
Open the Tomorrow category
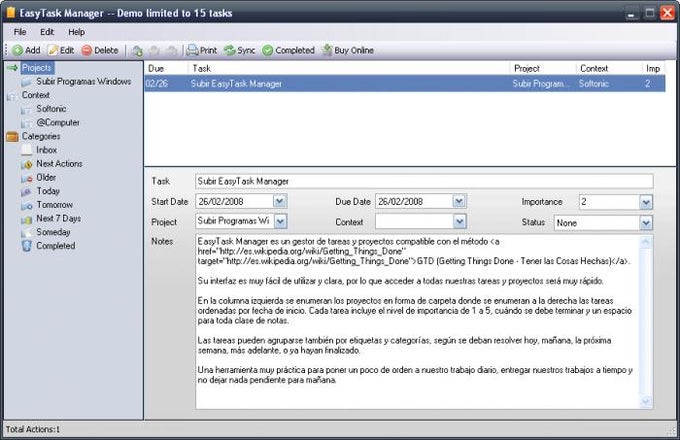[x=55, y=205]
